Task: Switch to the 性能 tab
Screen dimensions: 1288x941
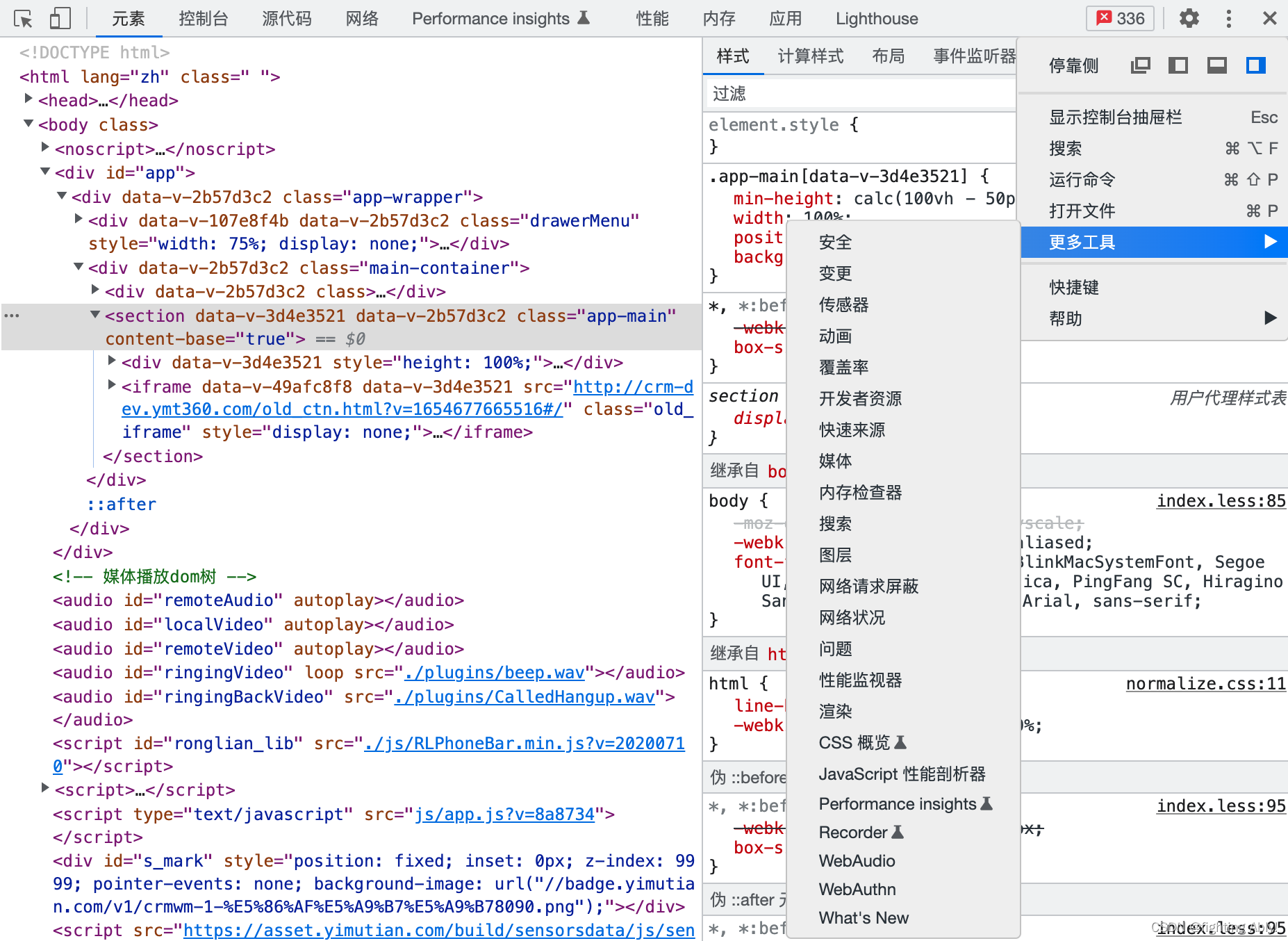Action: click(x=652, y=19)
